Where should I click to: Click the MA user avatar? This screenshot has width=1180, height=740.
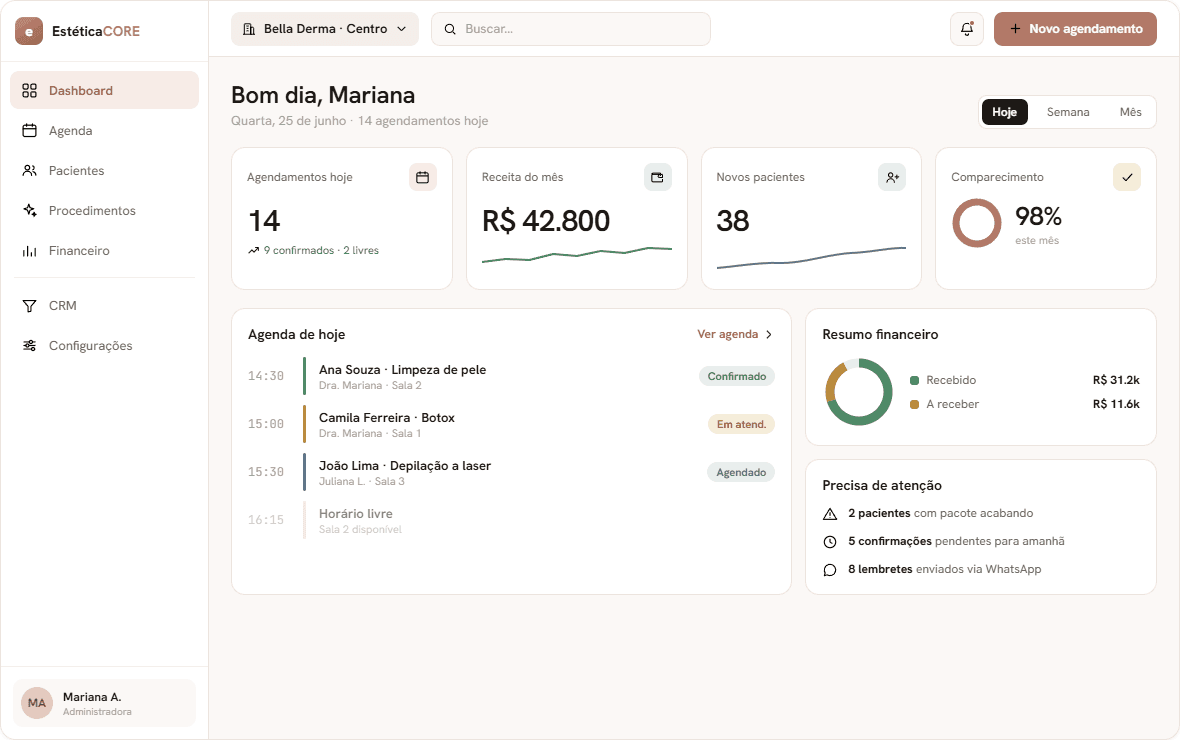36,703
